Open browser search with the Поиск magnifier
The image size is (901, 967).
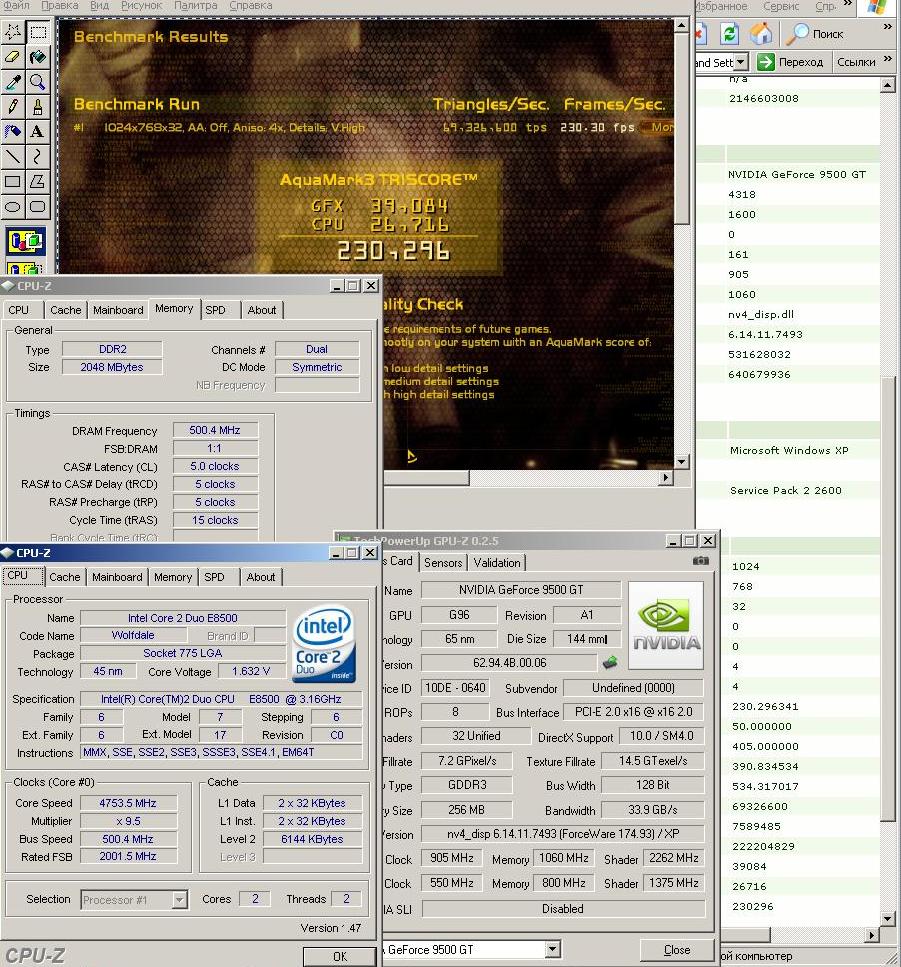point(815,33)
